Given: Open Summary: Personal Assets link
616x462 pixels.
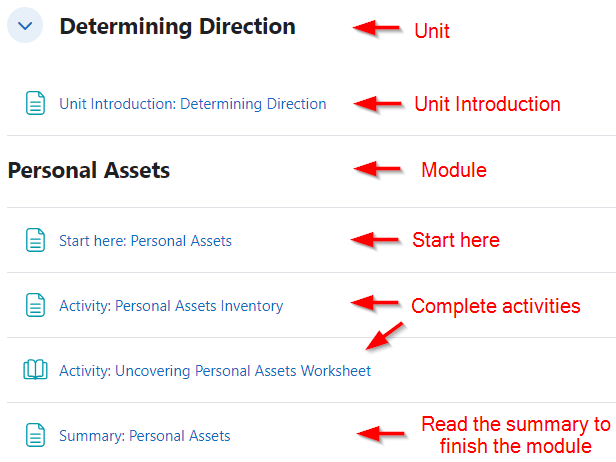Looking at the screenshot, I should coord(145,436).
